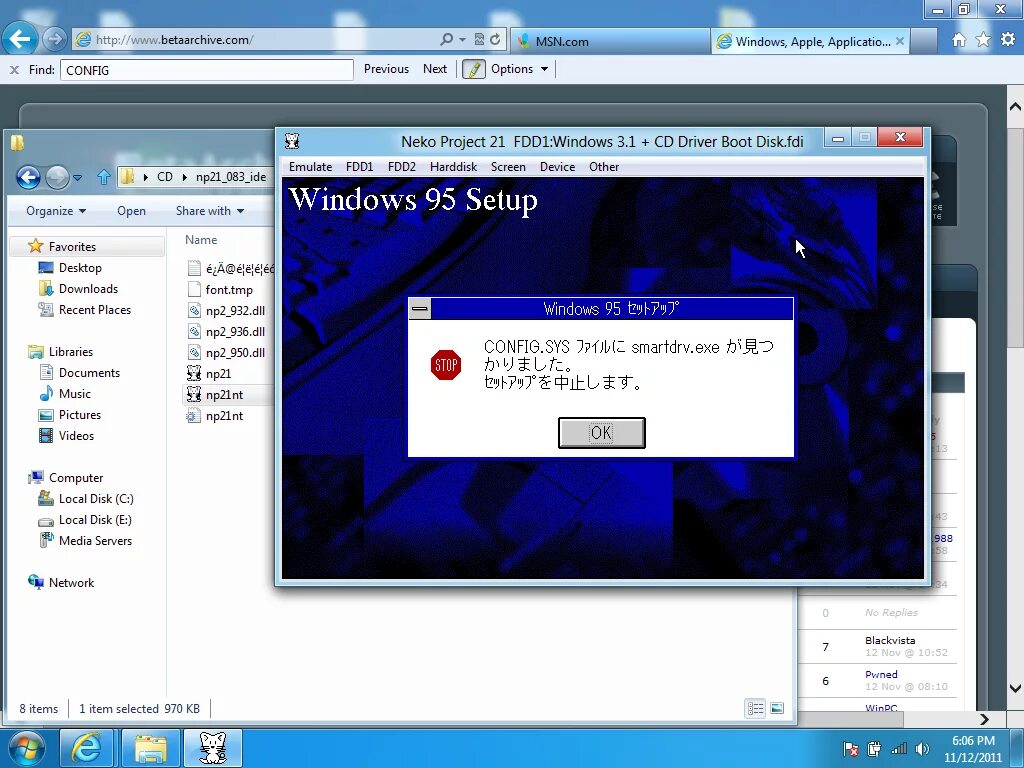Select Local Disk (C:)

pos(96,499)
